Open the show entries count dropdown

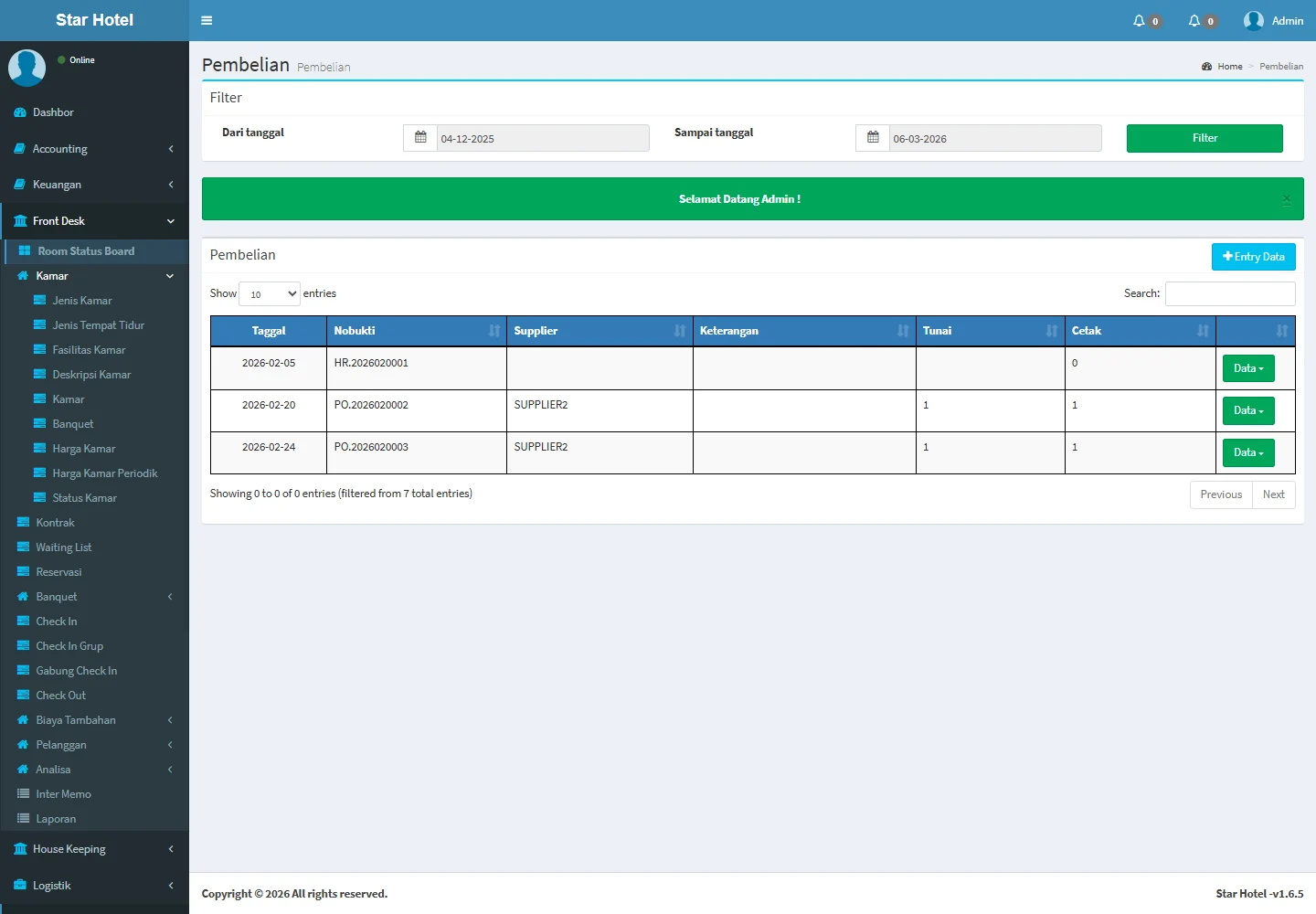(270, 293)
